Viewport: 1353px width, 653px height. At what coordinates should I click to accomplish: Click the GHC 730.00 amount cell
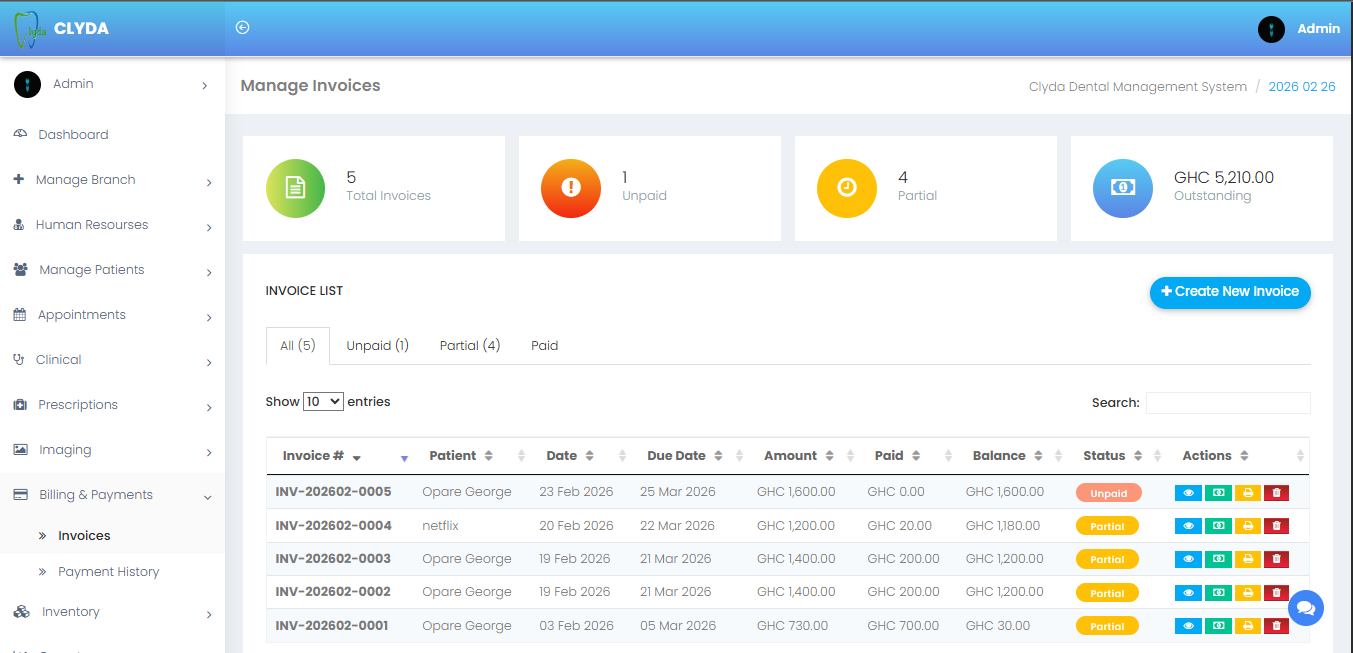(x=792, y=626)
